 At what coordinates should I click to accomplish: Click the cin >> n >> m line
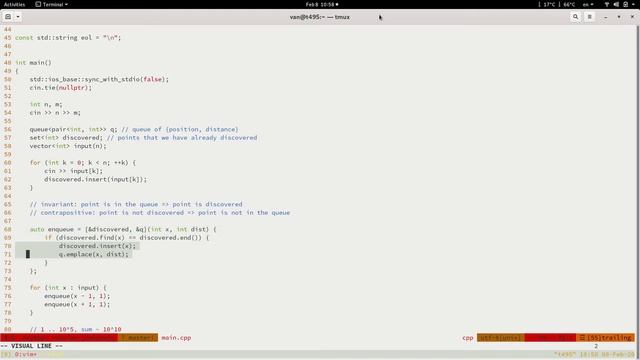point(55,113)
